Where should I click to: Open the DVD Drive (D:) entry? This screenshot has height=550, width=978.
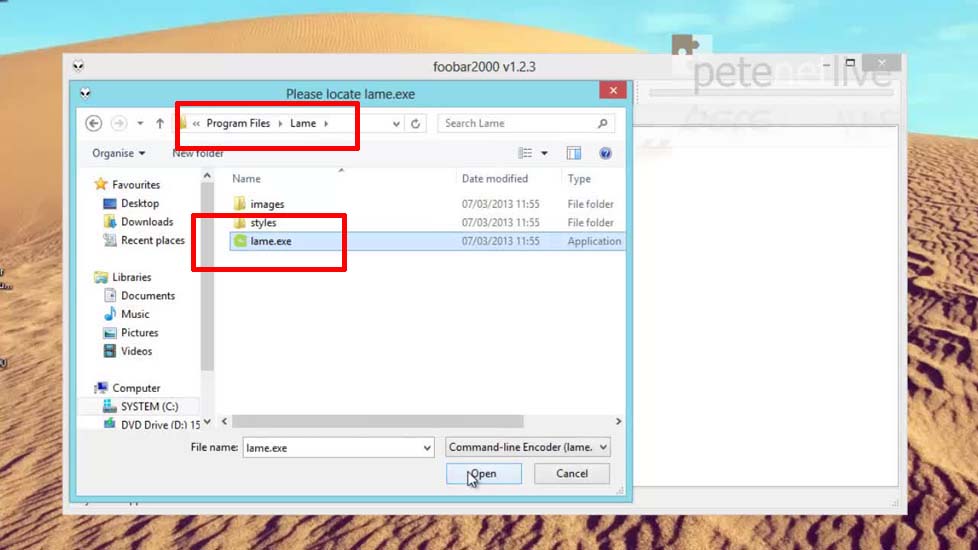(160, 425)
